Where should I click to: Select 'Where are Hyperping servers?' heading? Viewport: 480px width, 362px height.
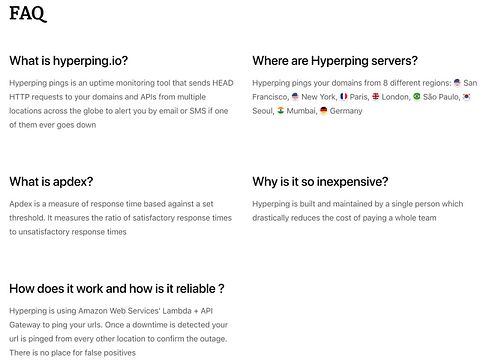click(x=335, y=61)
